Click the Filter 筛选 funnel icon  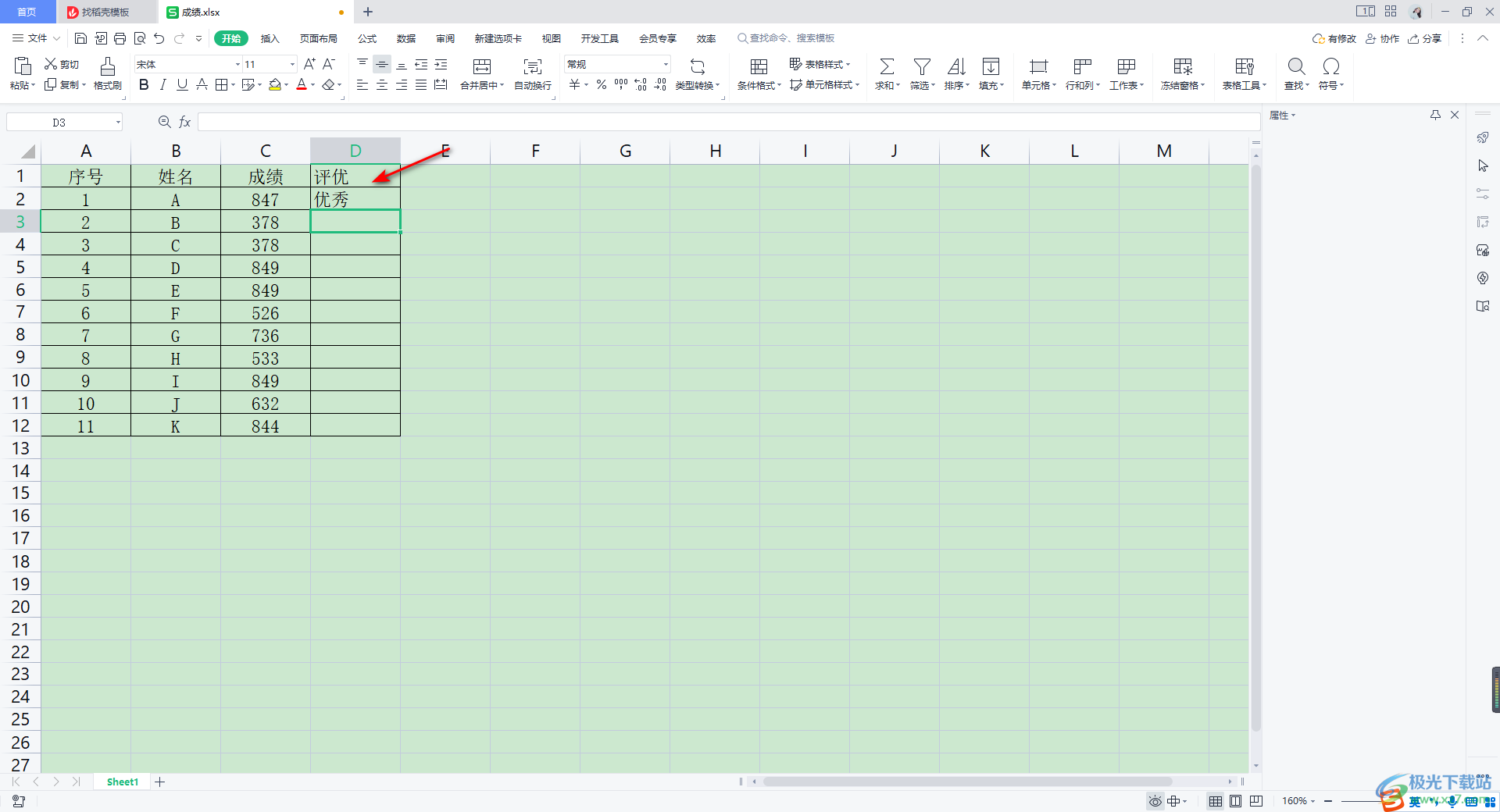(922, 66)
